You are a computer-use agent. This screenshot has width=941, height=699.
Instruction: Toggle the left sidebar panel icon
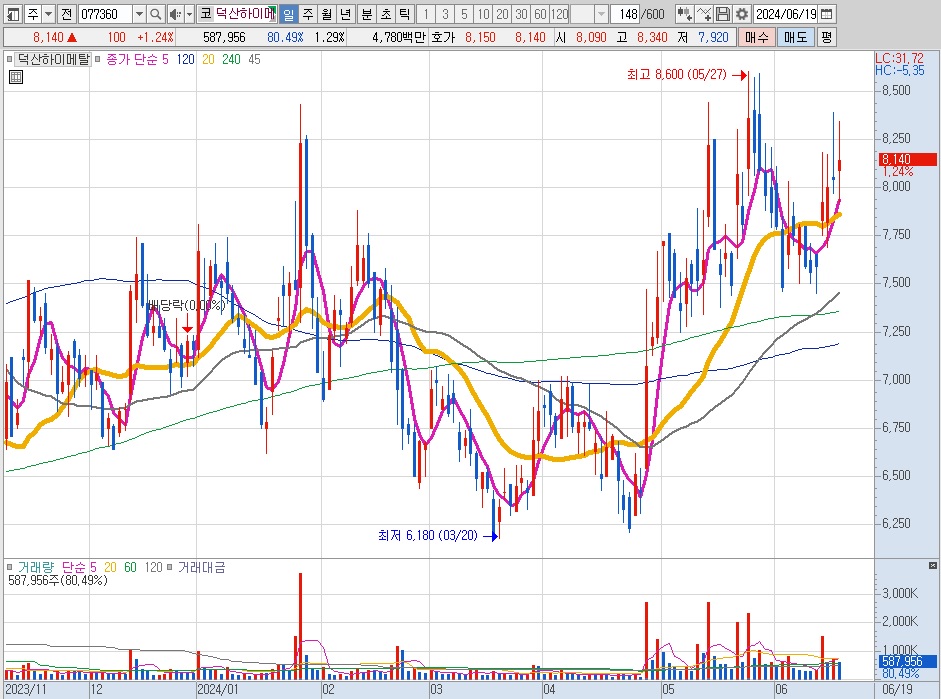[13, 14]
